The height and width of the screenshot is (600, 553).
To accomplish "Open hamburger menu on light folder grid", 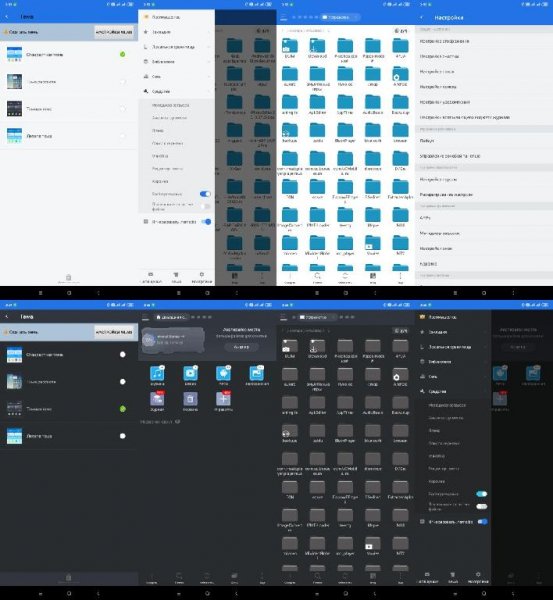I will coord(284,17).
